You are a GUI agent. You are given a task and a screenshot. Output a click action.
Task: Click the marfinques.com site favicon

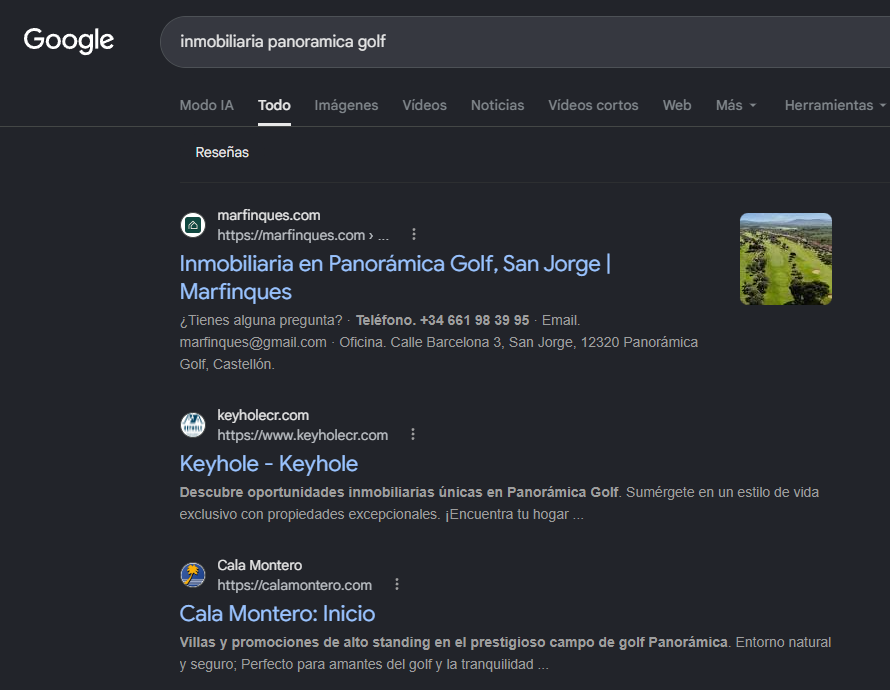point(193,225)
